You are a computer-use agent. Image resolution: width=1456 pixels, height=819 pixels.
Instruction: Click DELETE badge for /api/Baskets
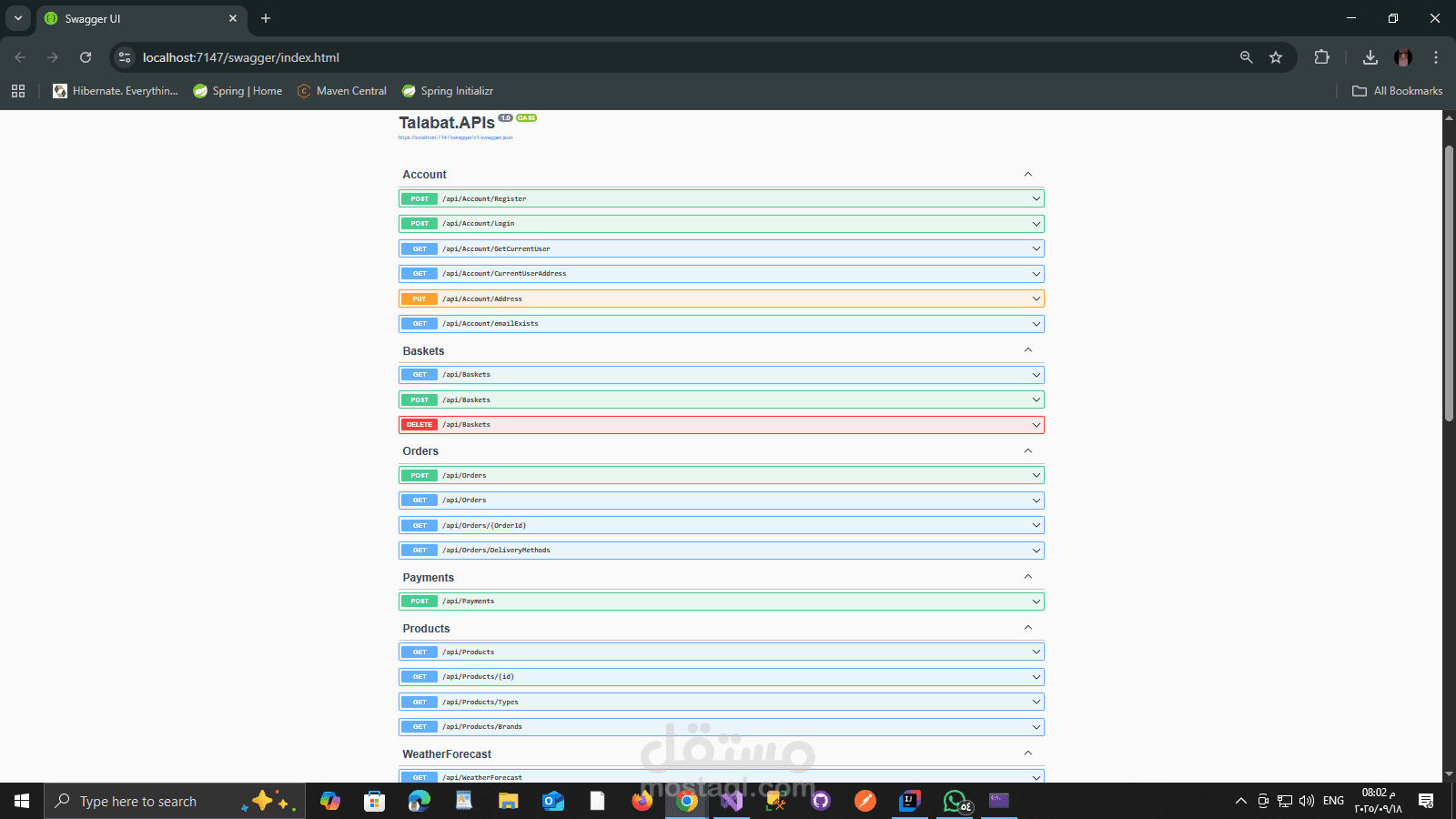(x=420, y=425)
